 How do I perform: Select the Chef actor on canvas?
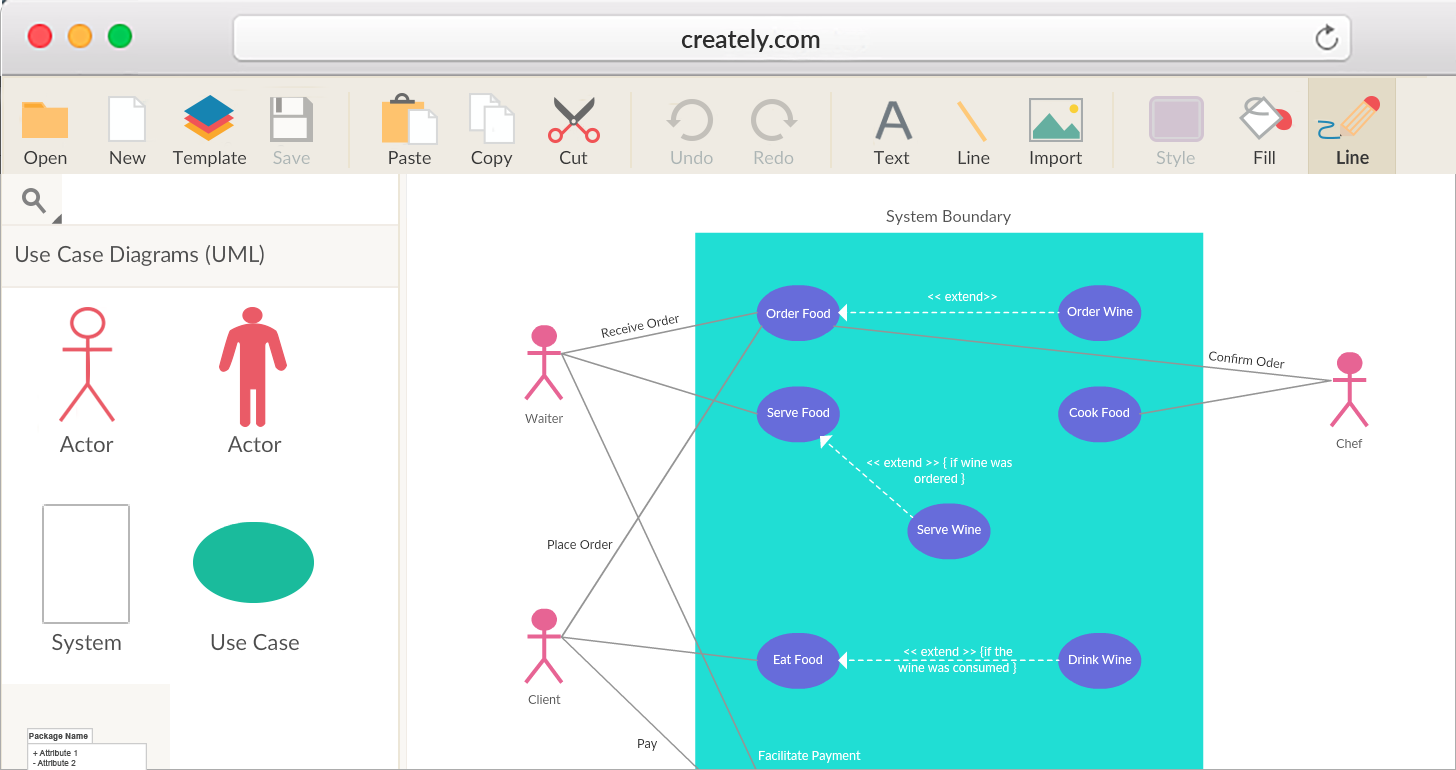point(1349,390)
